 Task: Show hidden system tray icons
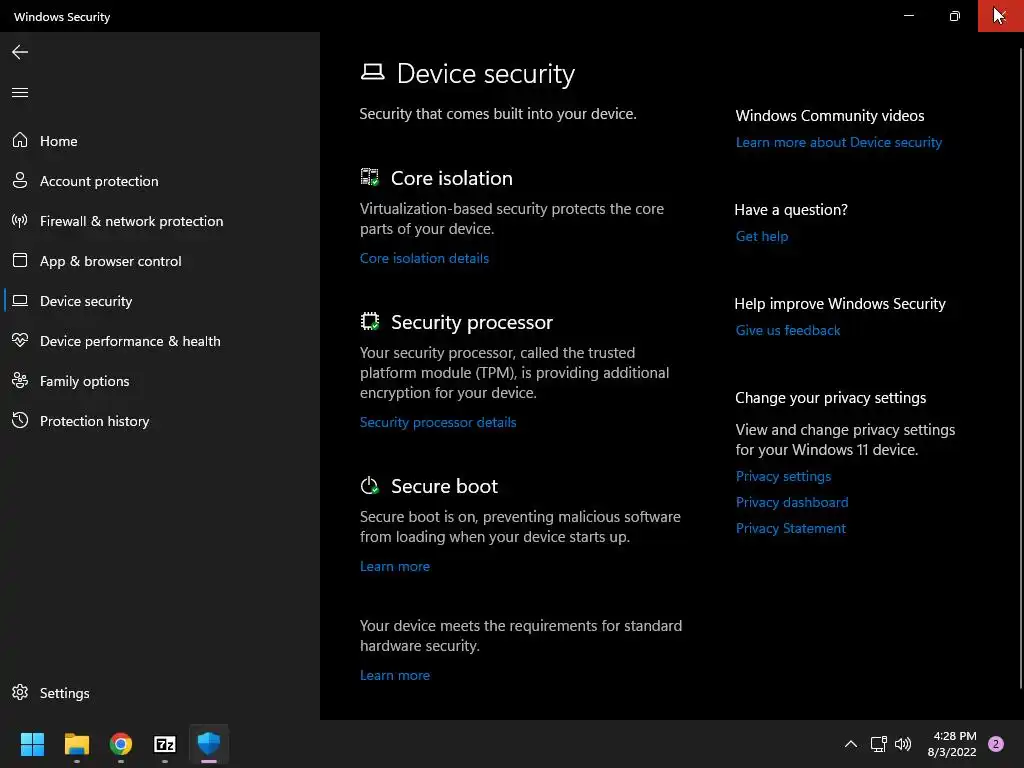pyautogui.click(x=850, y=744)
